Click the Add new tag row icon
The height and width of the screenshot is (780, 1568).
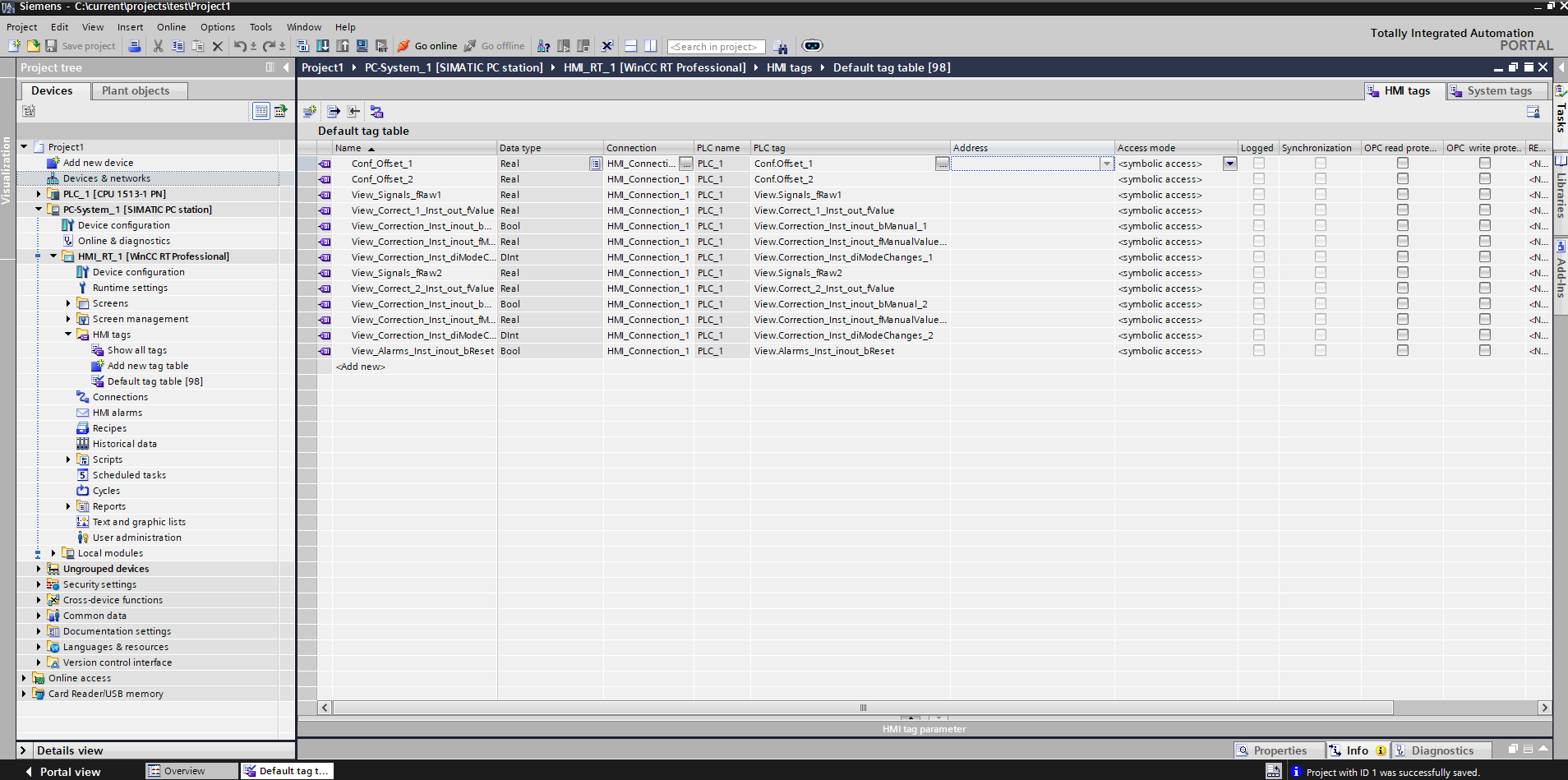[310, 111]
